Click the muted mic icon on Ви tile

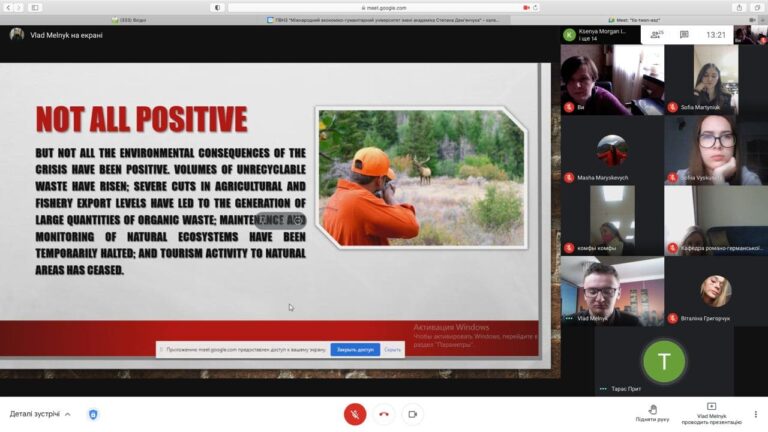569,107
